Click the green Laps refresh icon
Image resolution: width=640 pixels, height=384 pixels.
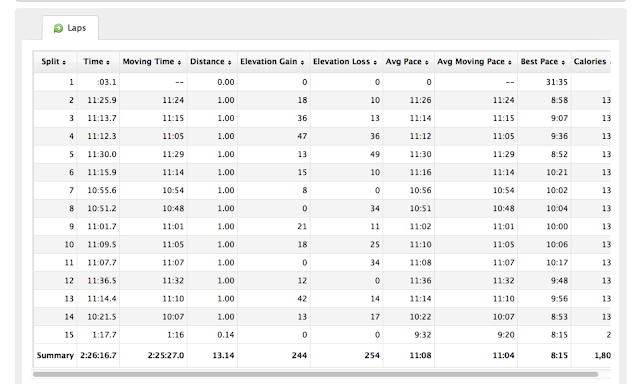click(58, 28)
